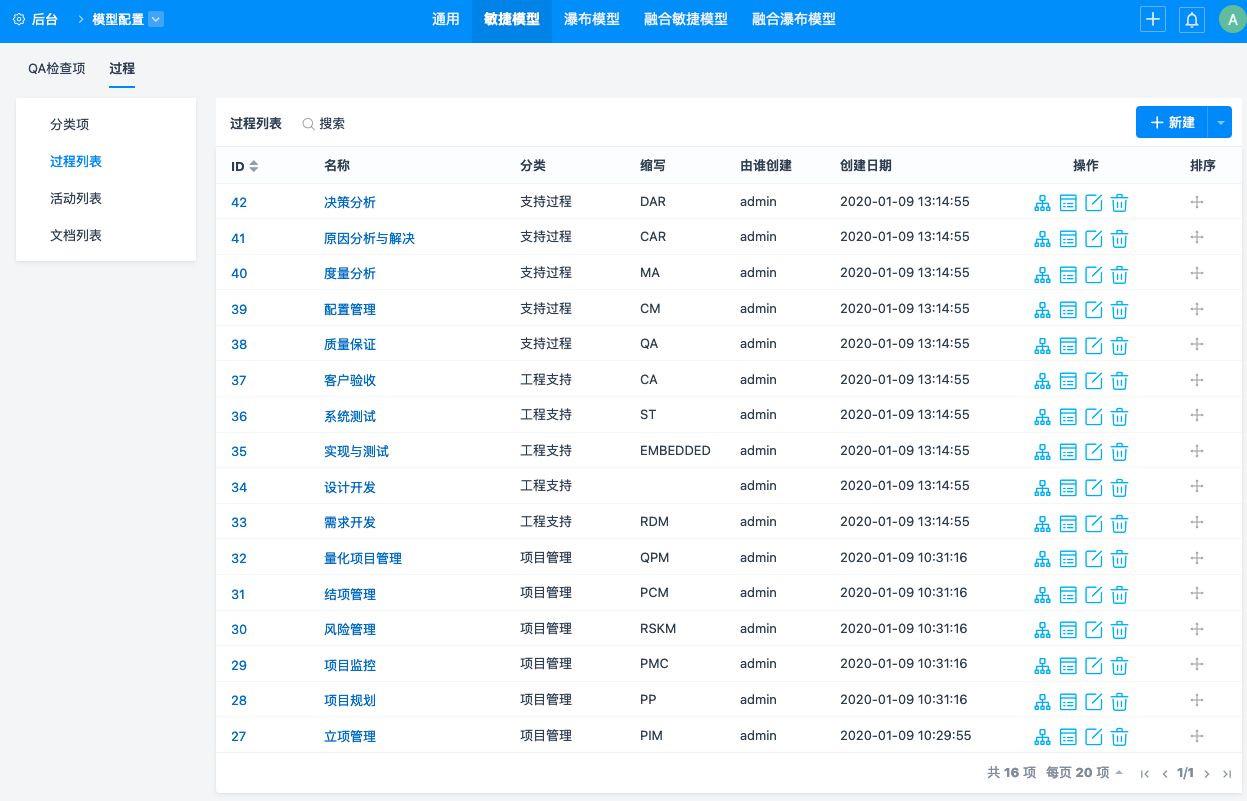Click the edit icon for 质量保证 row
The image size is (1247, 801).
coord(1094,345)
